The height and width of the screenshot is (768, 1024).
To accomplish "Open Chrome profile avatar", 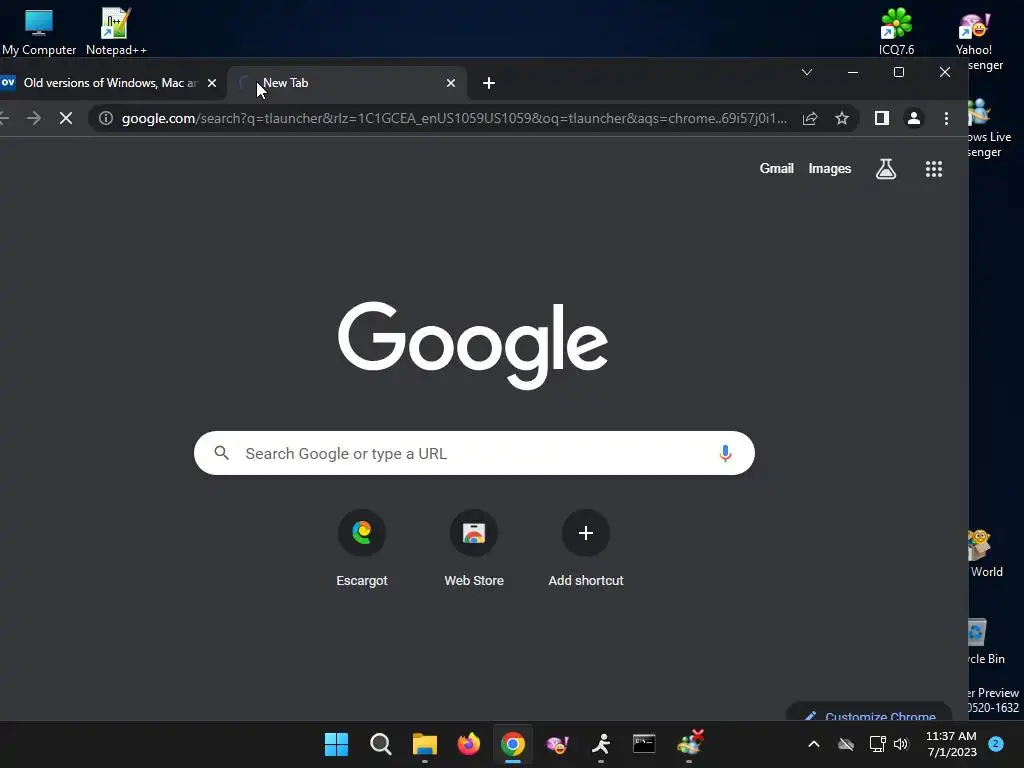I will point(914,118).
